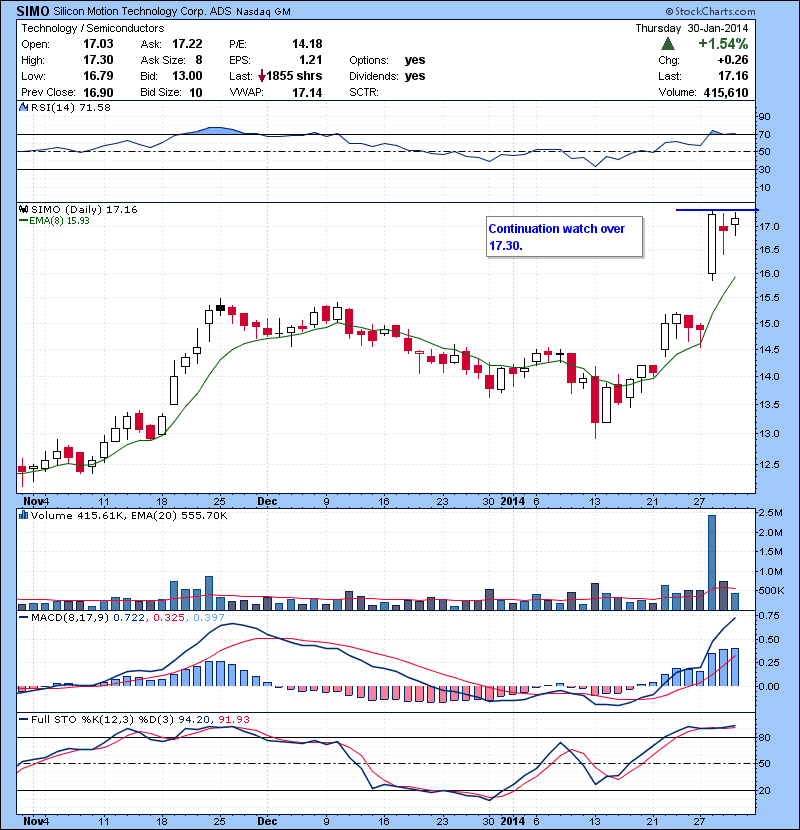Click the Volume 415.61K, EMA(20) 555.70K label
Image resolution: width=800 pixels, height=830 pixels.
coord(129,515)
